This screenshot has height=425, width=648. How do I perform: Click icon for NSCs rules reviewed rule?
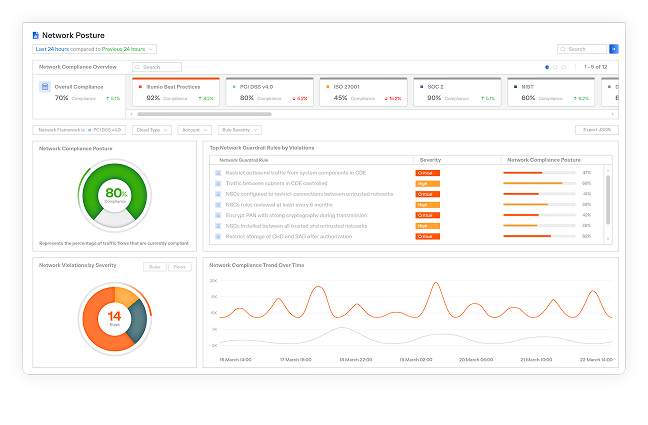tap(218, 205)
